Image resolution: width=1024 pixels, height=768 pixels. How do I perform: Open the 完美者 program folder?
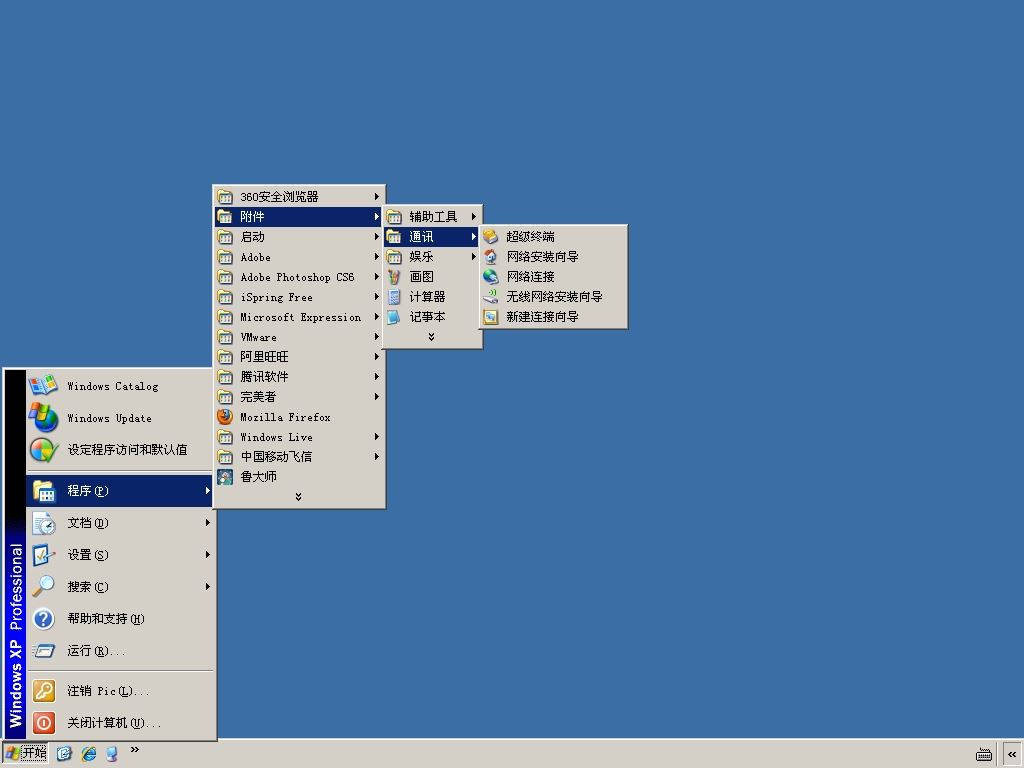pos(298,397)
